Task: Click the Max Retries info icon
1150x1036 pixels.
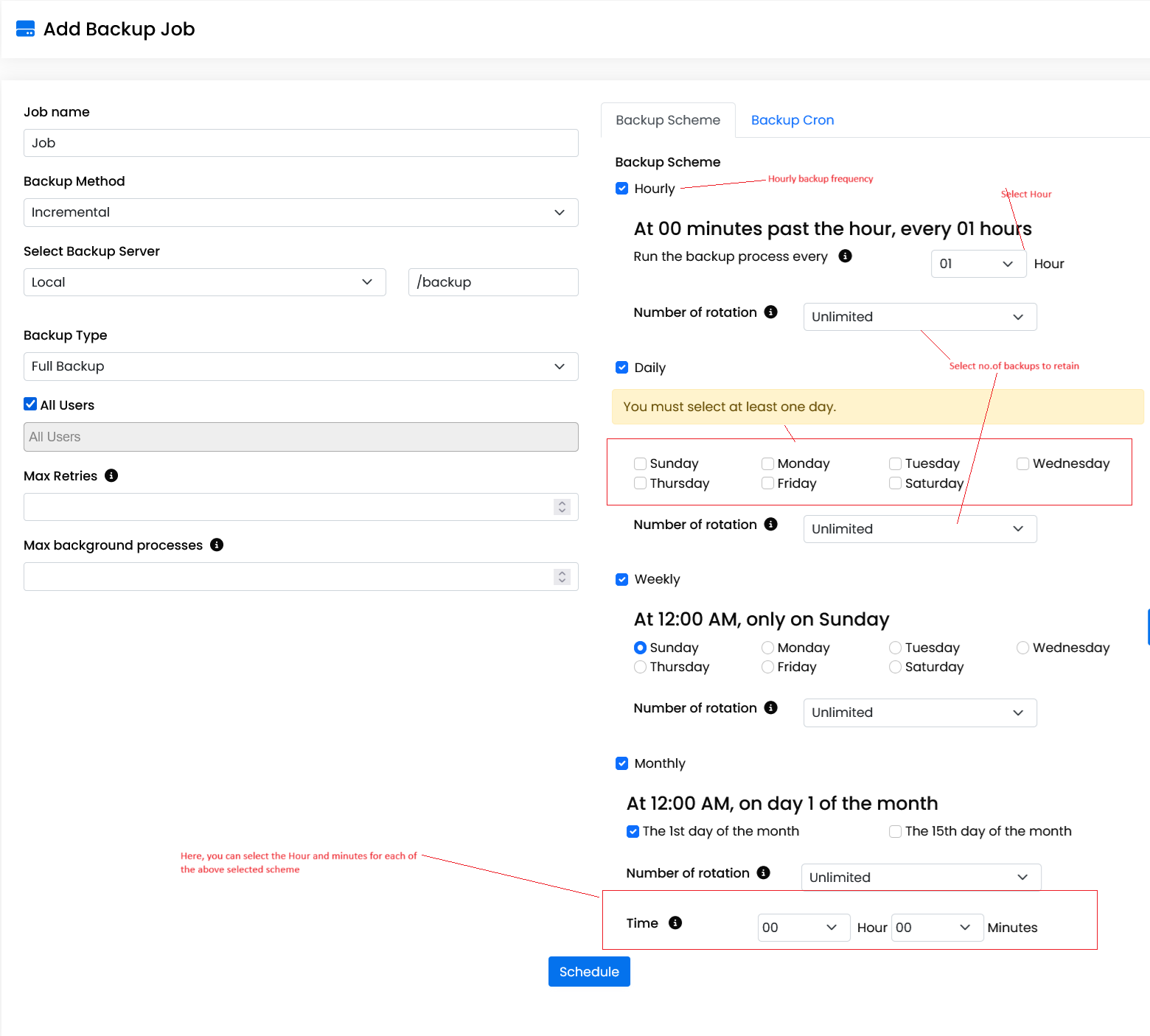Action: tap(111, 475)
